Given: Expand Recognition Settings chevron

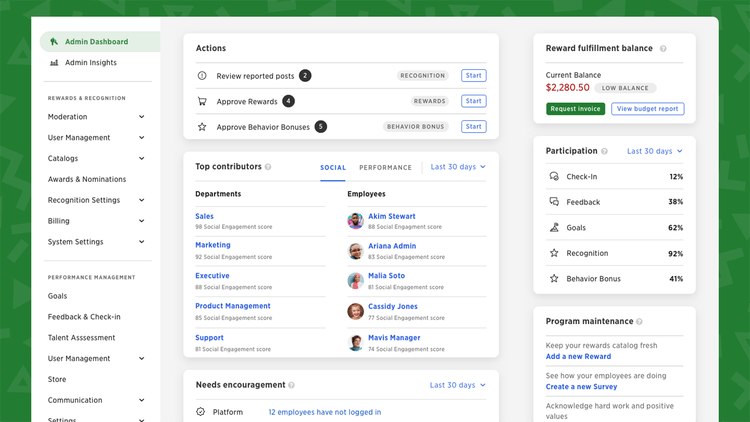Looking at the screenshot, I should pos(142,200).
